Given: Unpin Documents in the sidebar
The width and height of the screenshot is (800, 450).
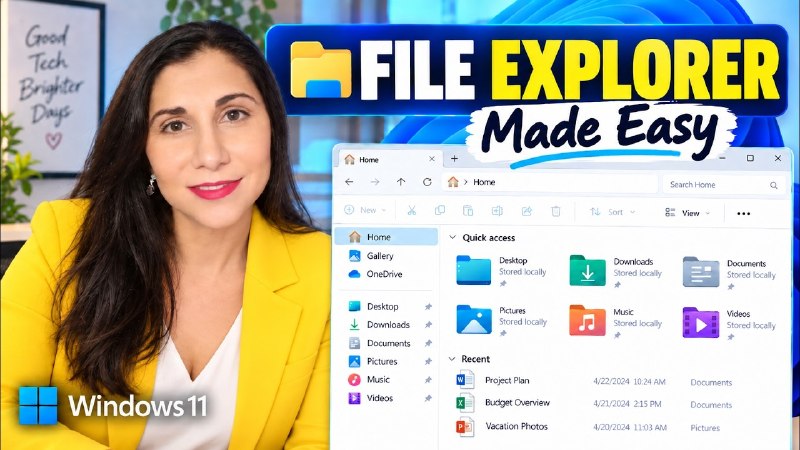Looking at the screenshot, I should (x=429, y=343).
